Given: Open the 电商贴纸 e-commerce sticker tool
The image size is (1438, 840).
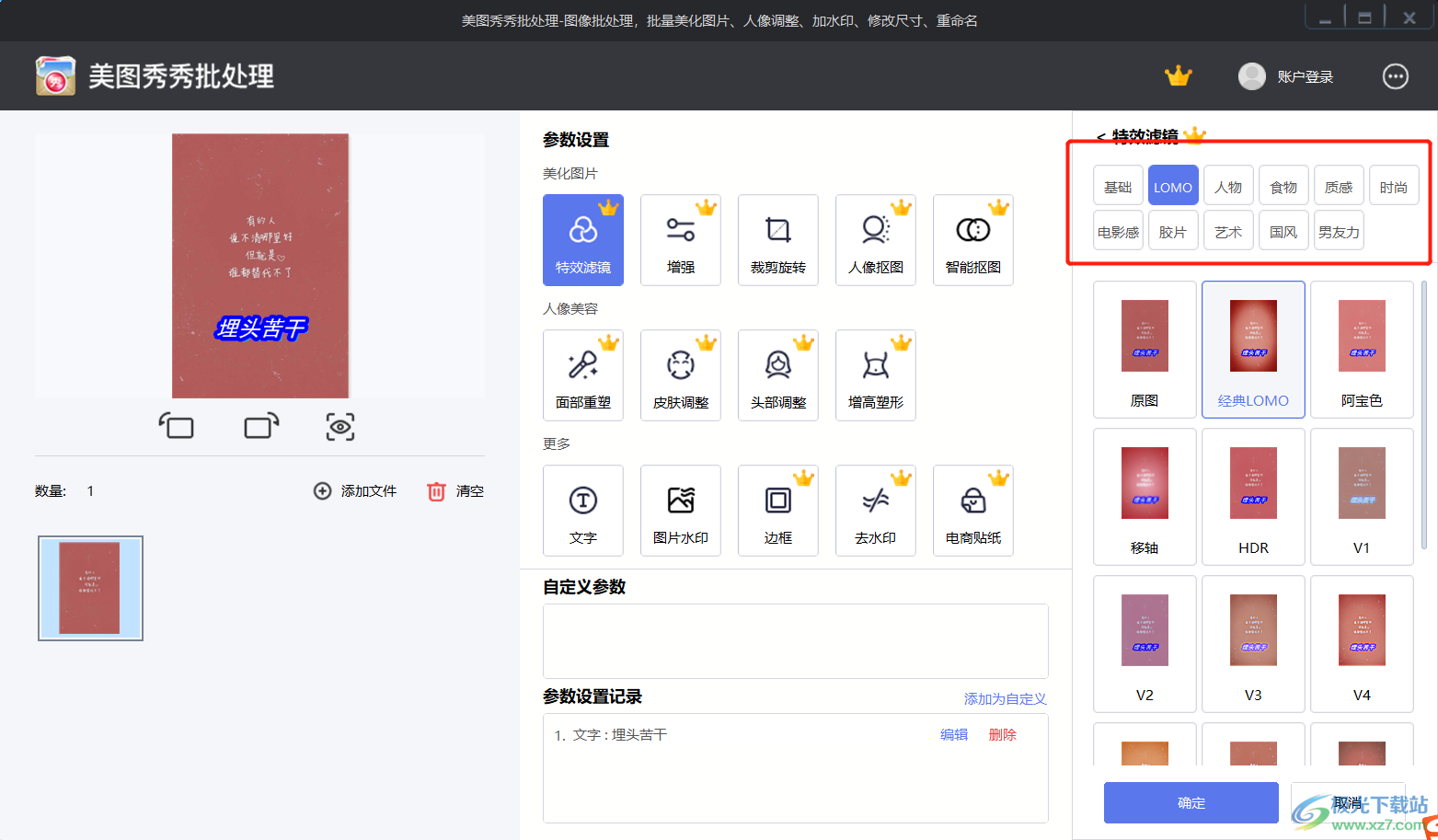Looking at the screenshot, I should coord(973,511).
